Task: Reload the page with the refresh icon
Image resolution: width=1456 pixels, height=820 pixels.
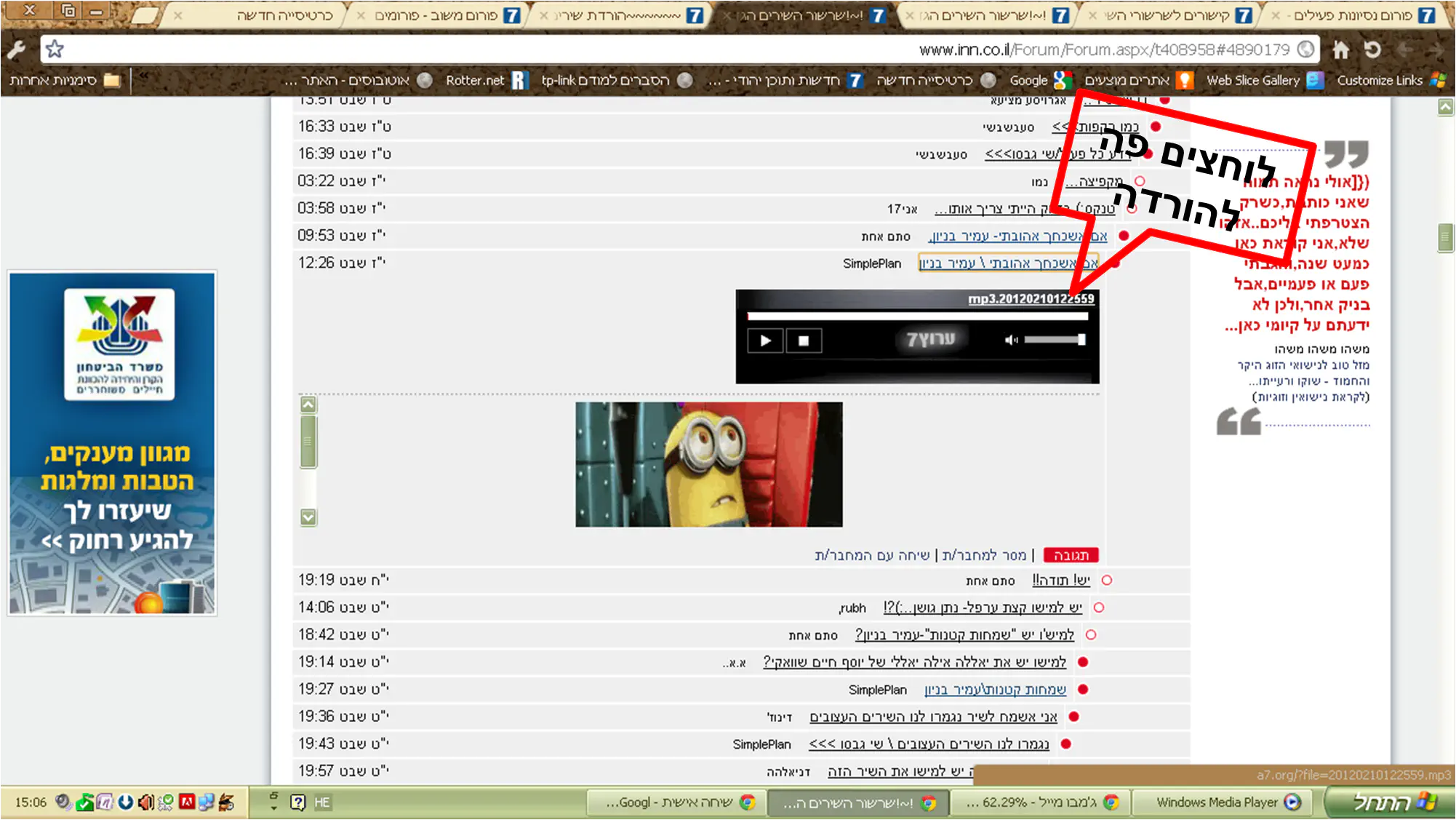Action: (x=1372, y=49)
